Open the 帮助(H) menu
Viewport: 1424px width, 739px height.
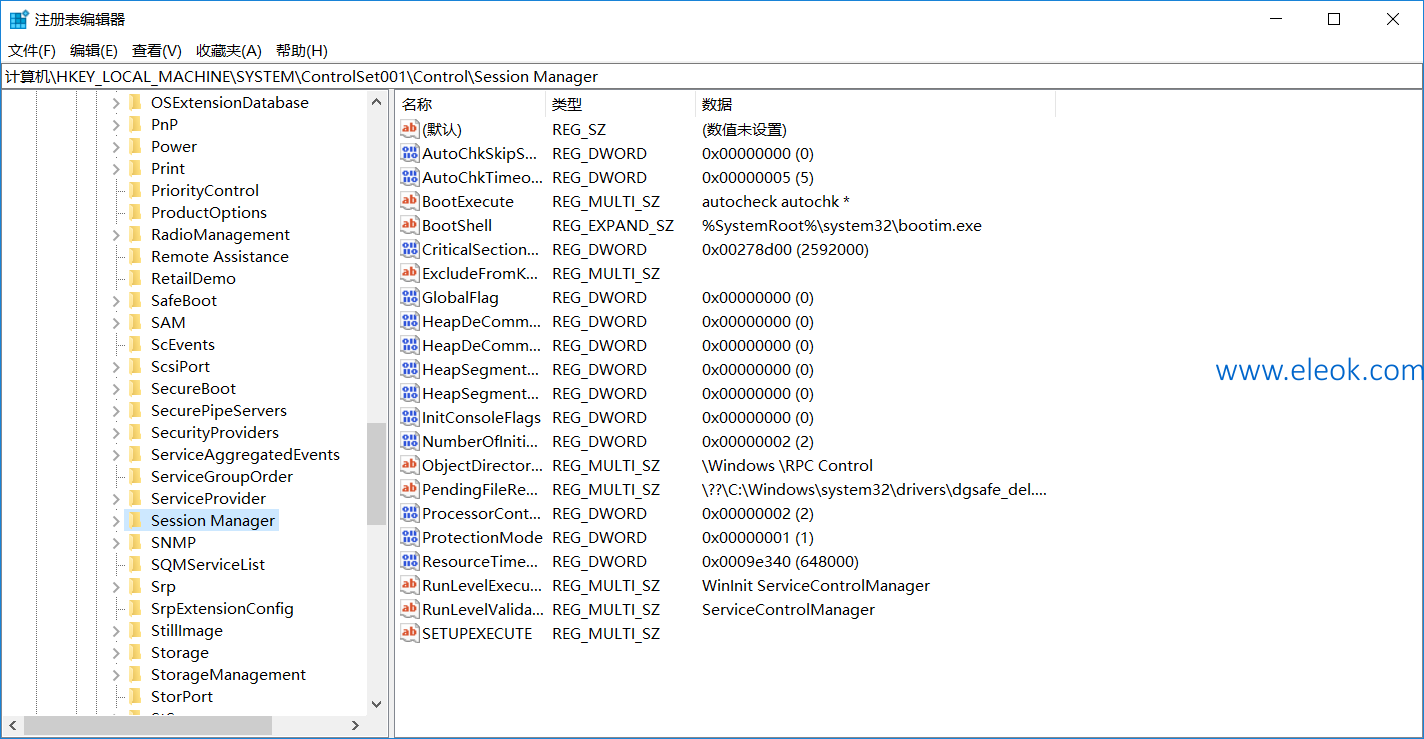tap(302, 50)
